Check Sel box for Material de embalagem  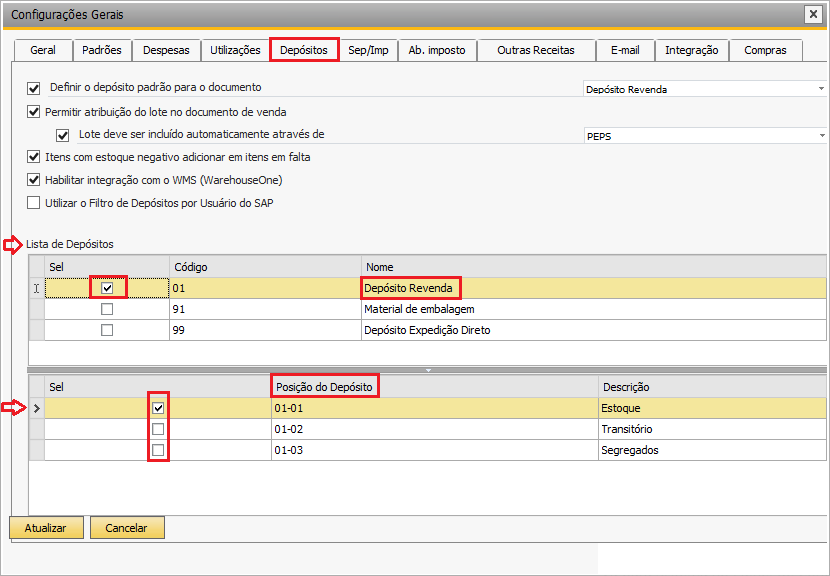click(x=107, y=309)
